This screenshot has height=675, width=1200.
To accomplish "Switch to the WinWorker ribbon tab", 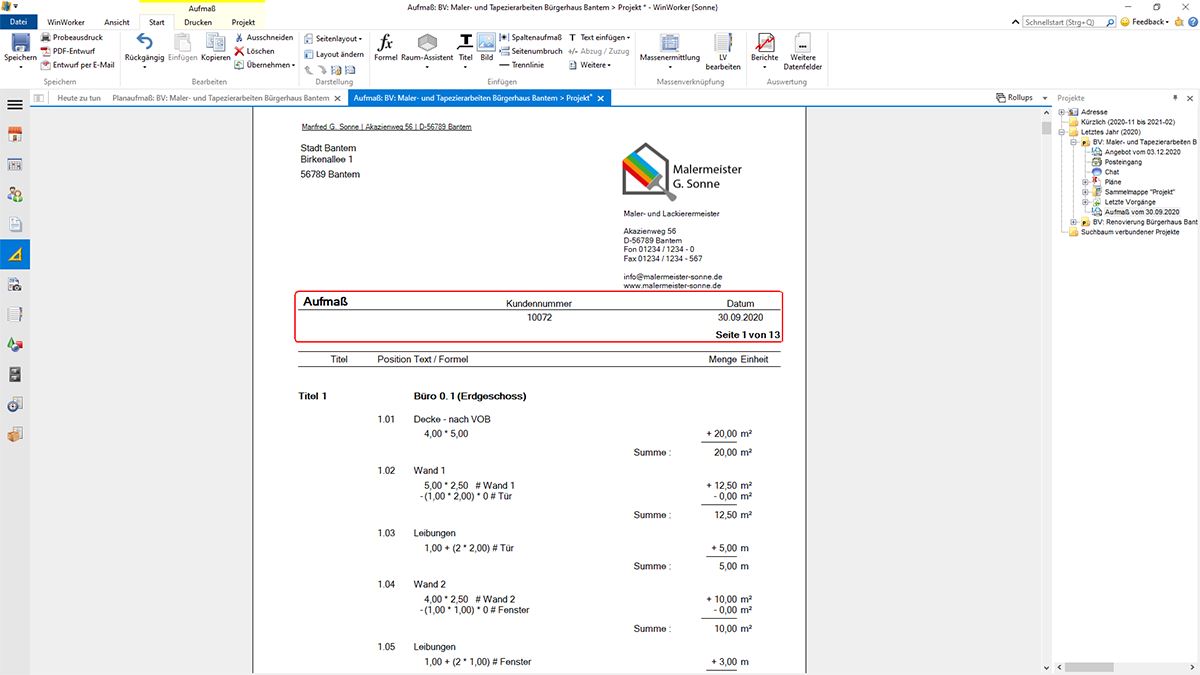I will pos(66,21).
